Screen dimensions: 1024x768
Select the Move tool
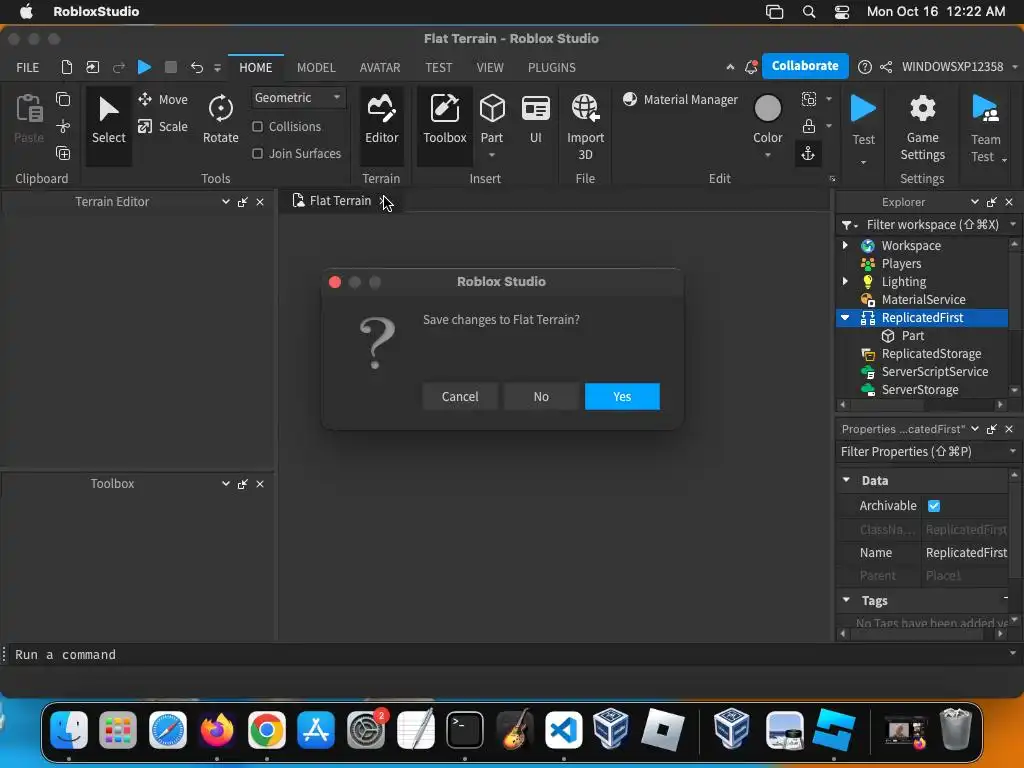163,99
